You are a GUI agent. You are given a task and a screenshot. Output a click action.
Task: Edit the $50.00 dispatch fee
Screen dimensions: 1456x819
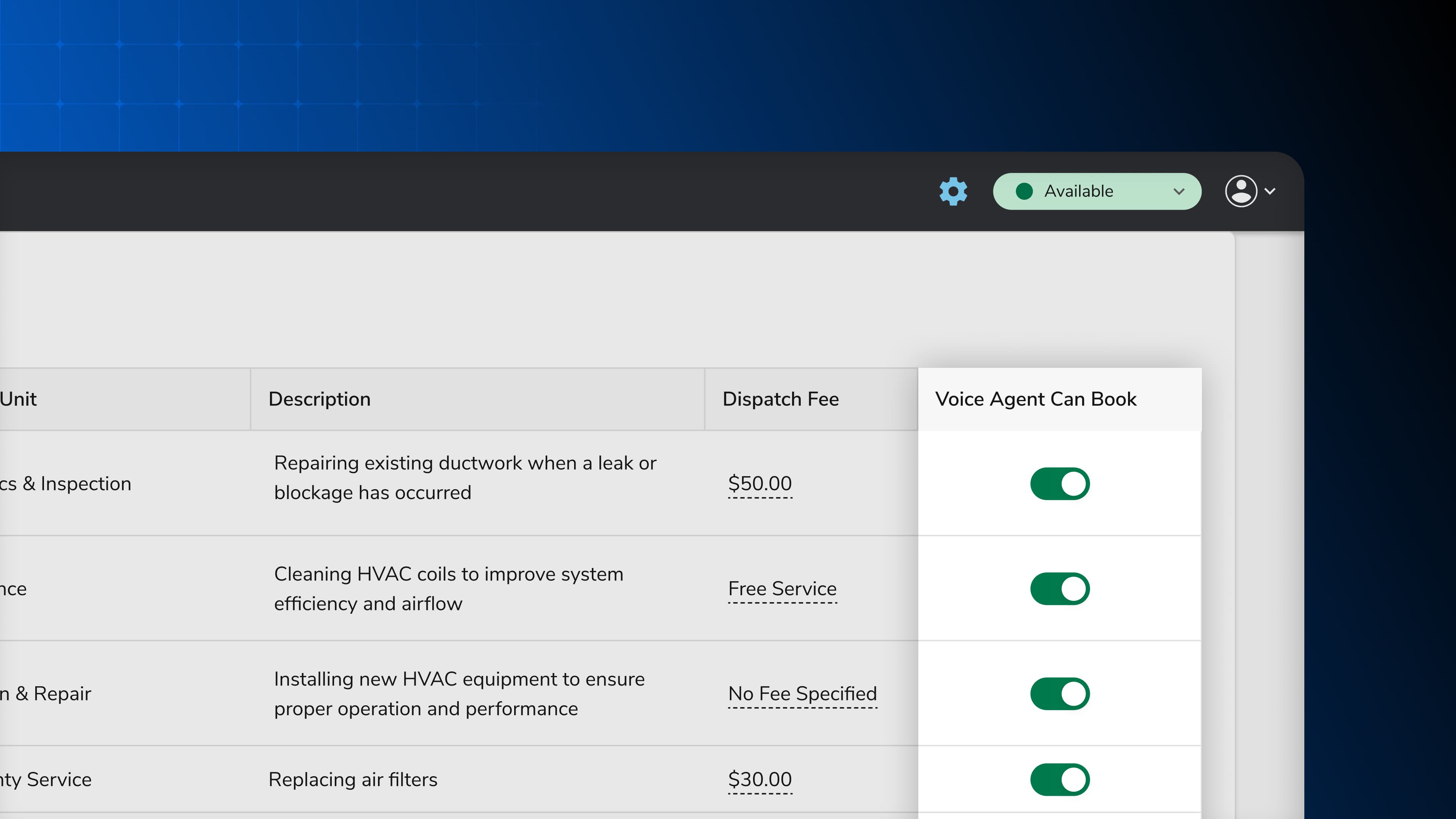coord(759,484)
